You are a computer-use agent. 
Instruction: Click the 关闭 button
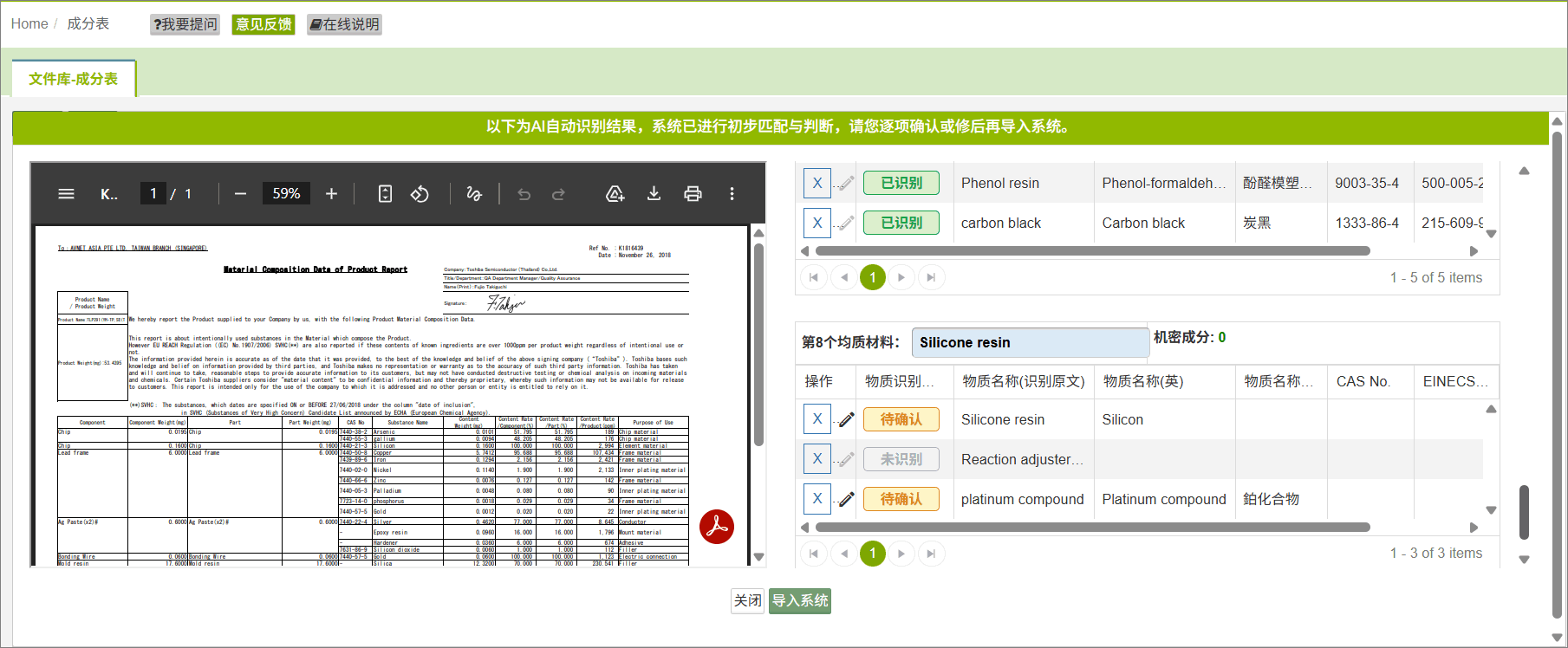point(748,600)
